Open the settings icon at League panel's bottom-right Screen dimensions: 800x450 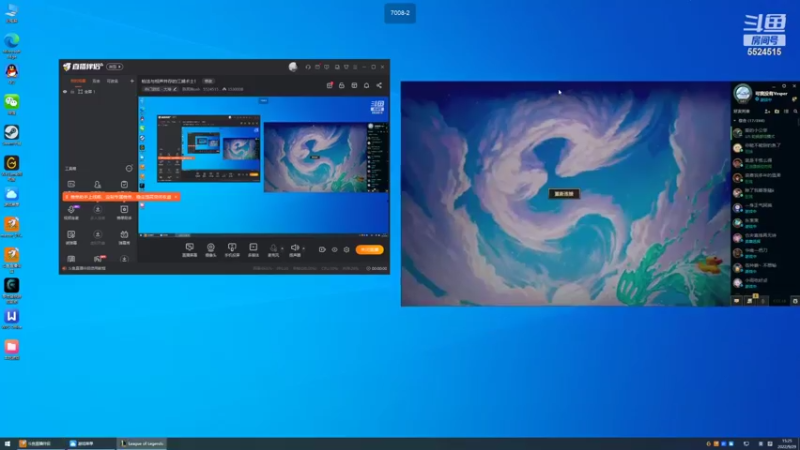click(x=795, y=301)
